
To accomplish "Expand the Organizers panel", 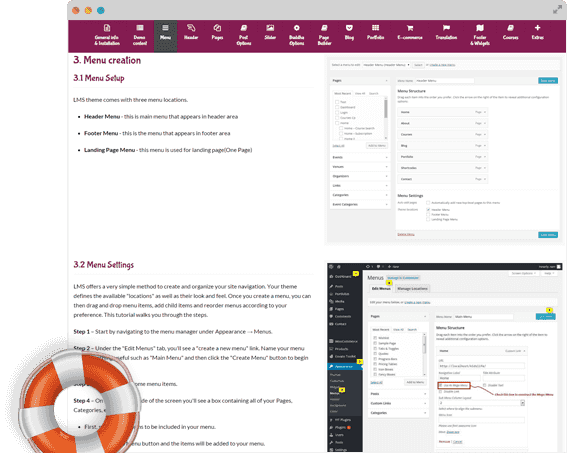I will (x=360, y=176).
